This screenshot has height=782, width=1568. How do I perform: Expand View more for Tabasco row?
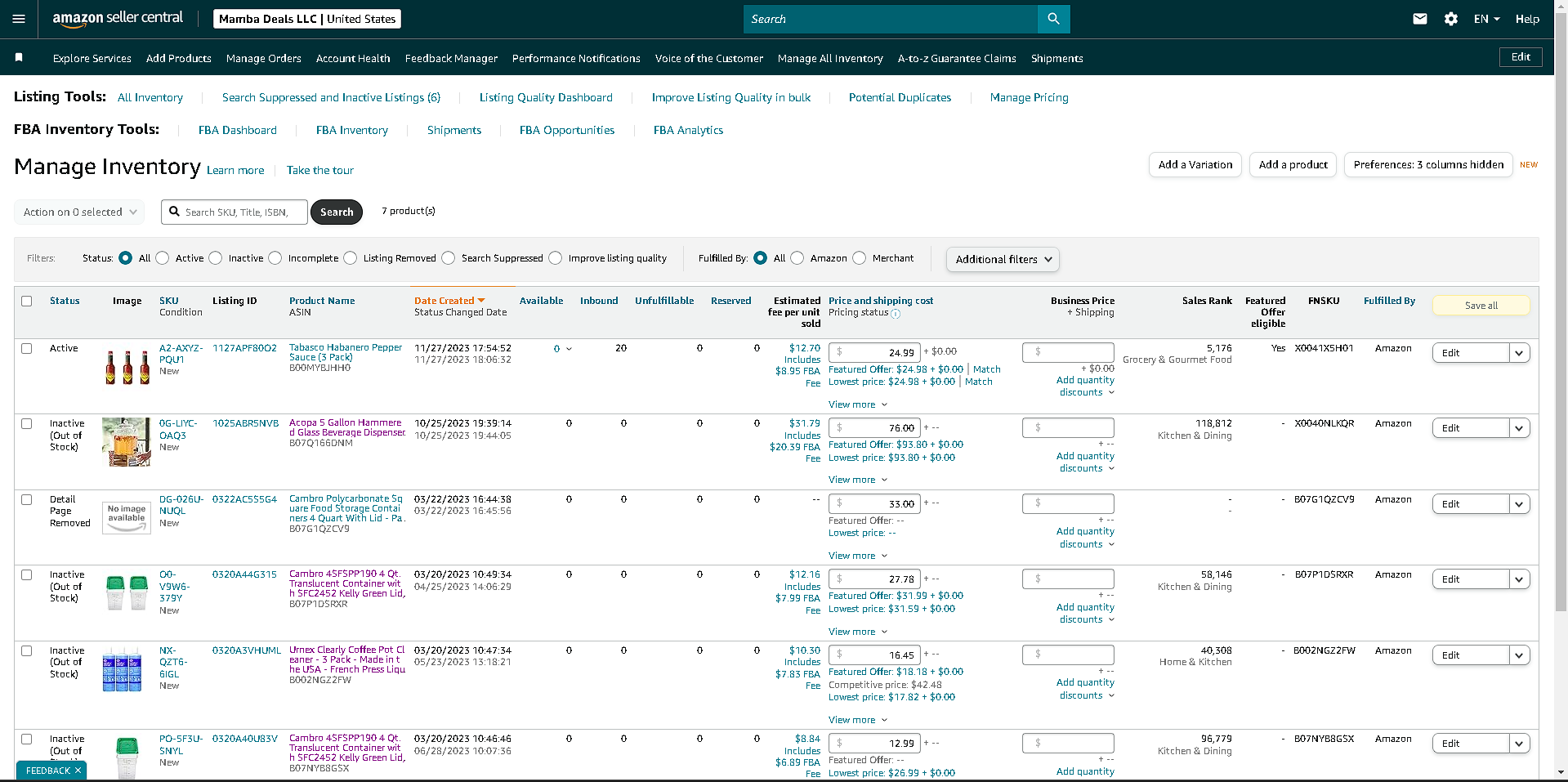(857, 404)
